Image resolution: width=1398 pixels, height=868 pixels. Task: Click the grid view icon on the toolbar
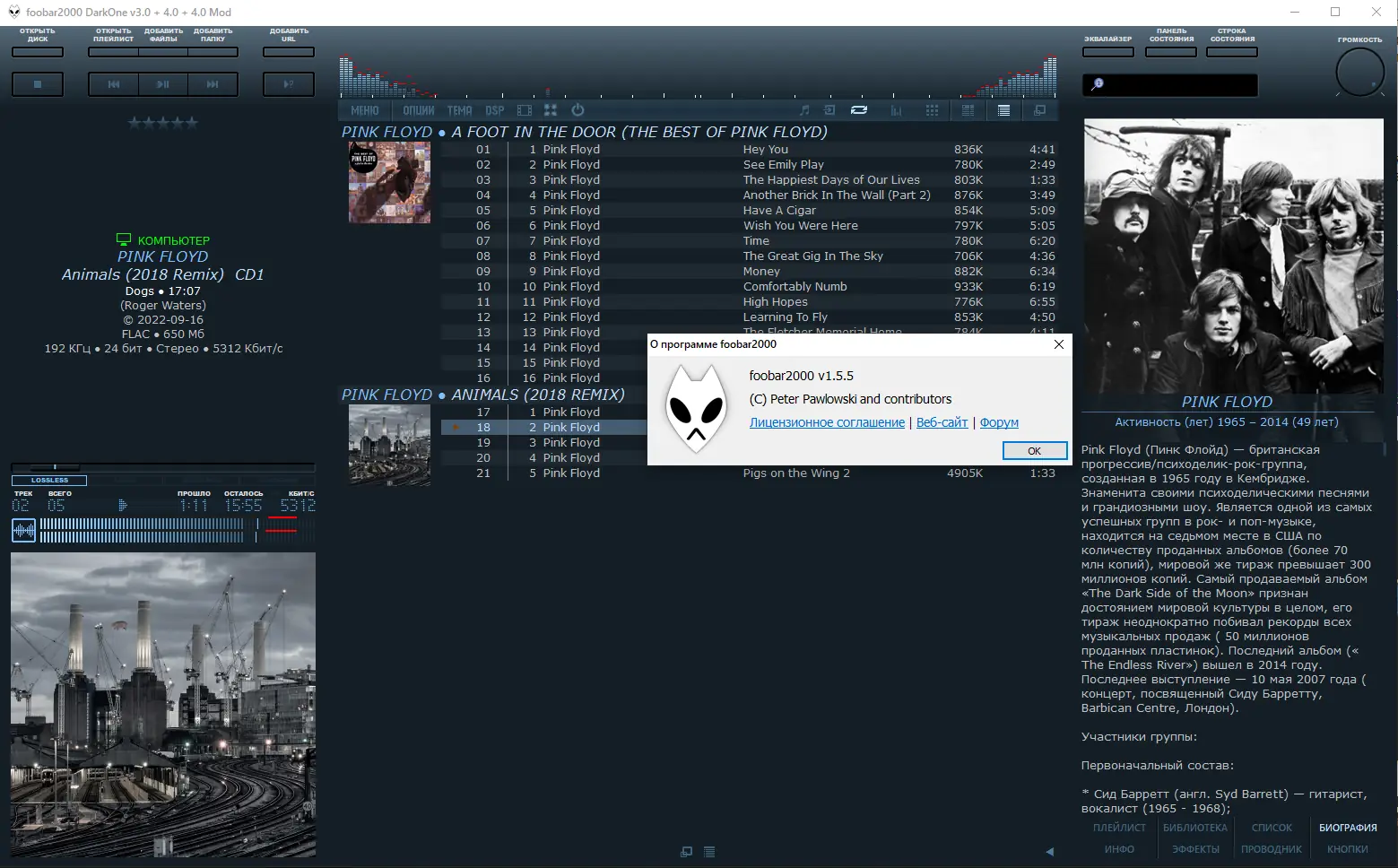point(932,110)
